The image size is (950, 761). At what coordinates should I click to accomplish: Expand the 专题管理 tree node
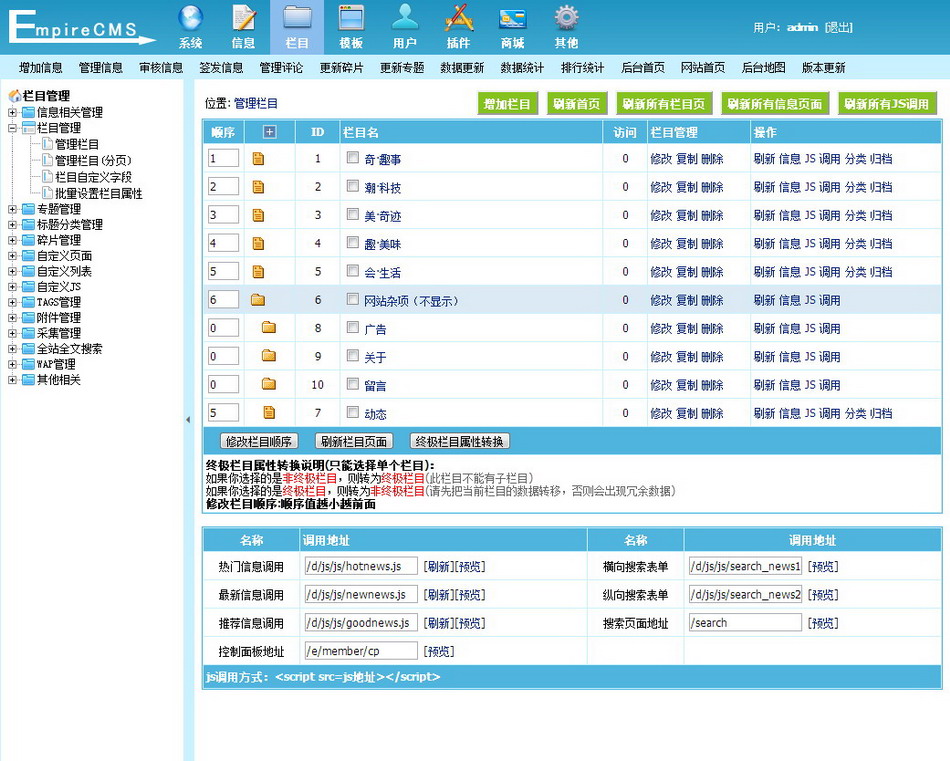coord(12,209)
